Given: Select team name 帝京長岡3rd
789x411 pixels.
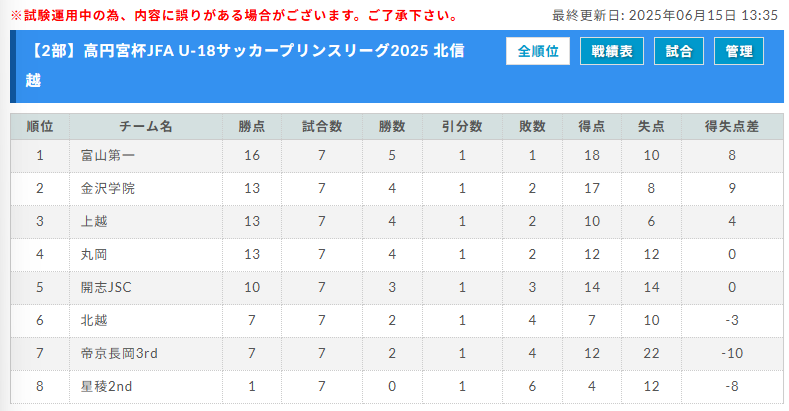Looking at the screenshot, I should (119, 354).
